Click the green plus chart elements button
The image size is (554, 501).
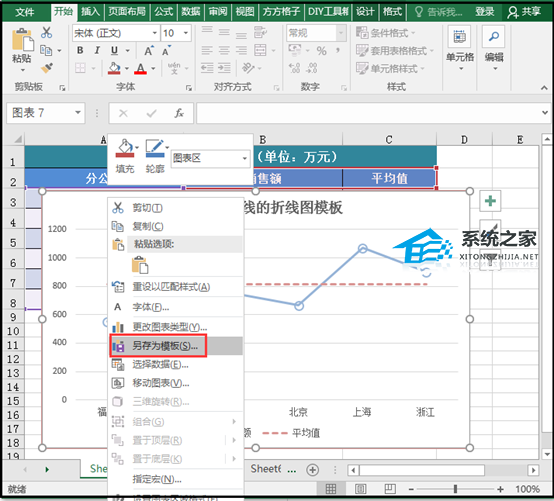pos(490,201)
